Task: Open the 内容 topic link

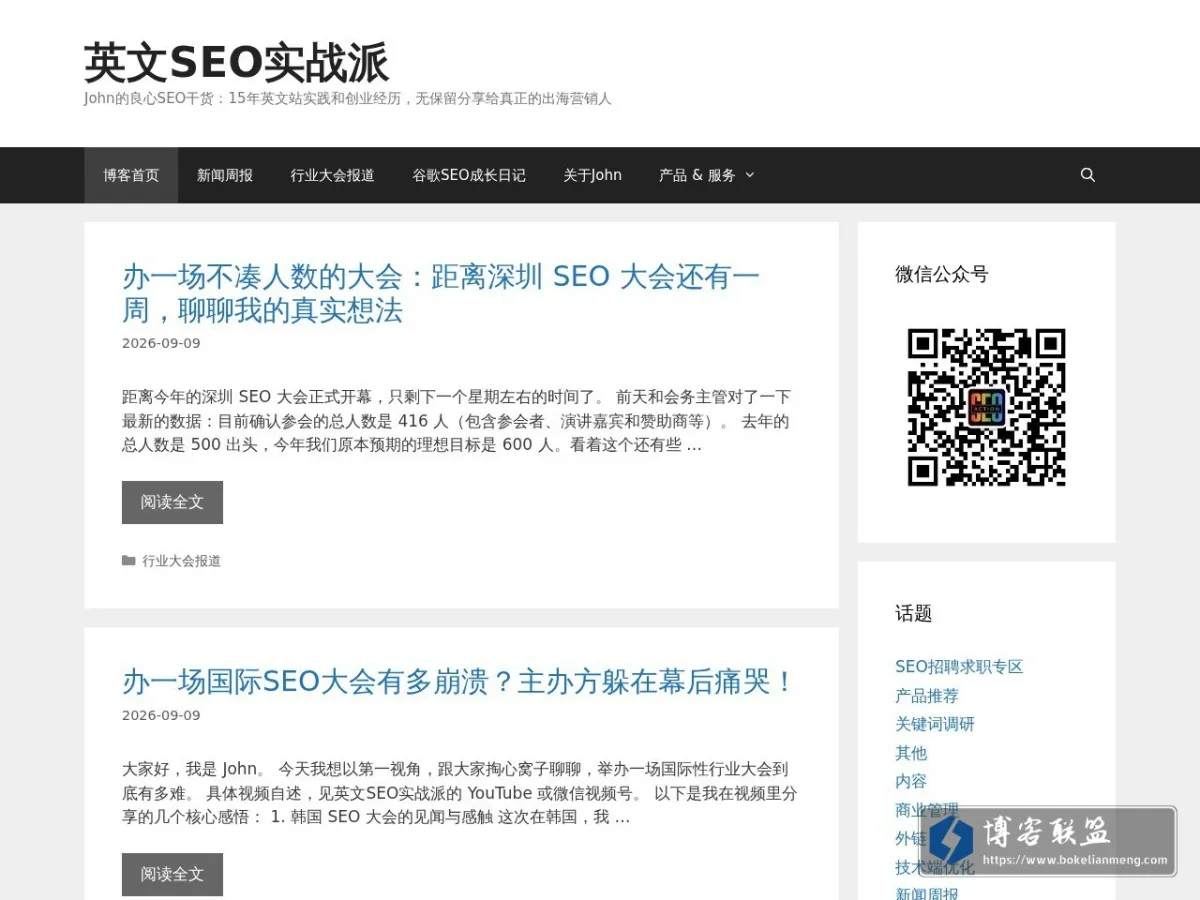Action: tap(911, 781)
